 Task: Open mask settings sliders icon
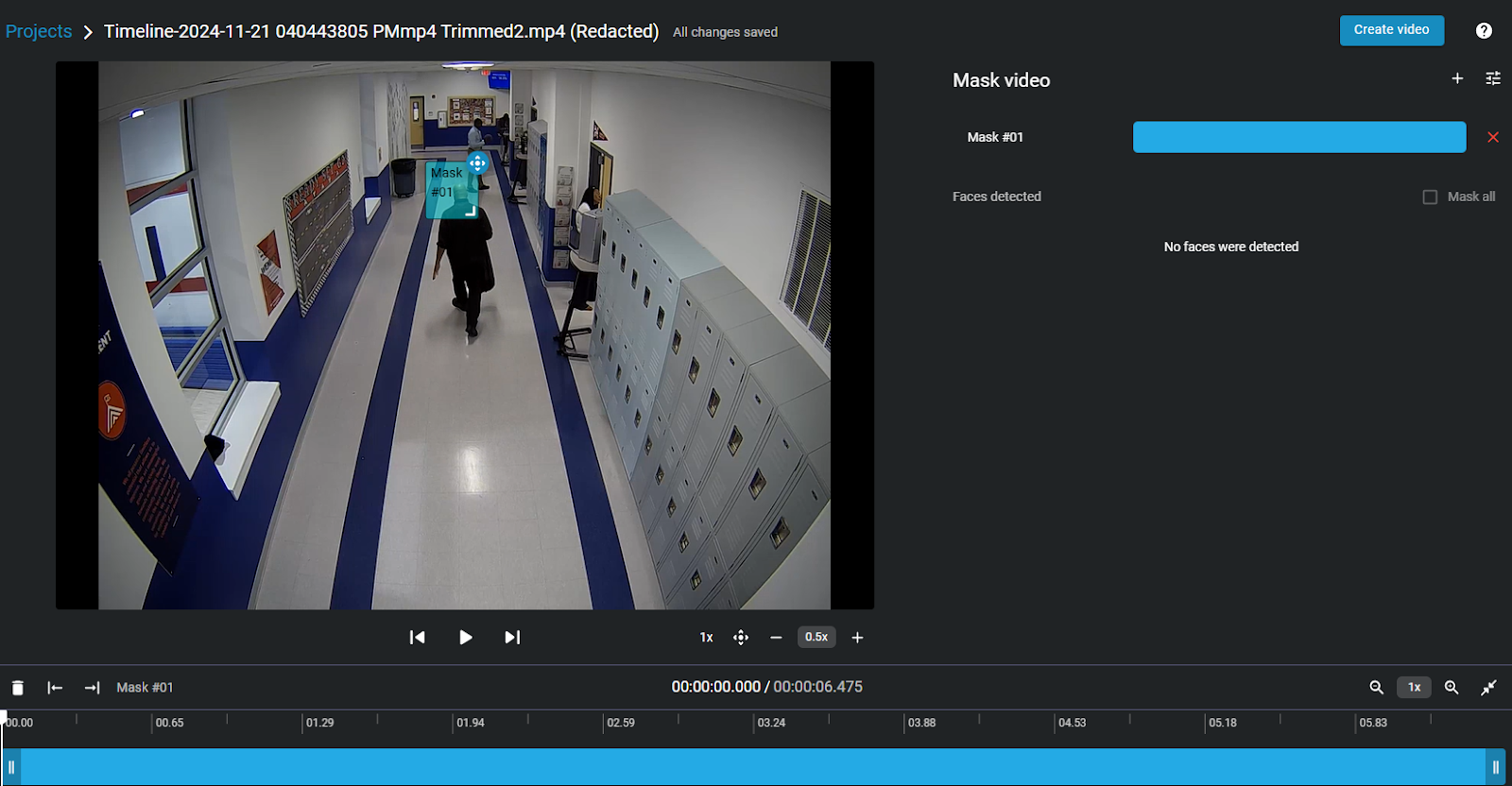(x=1493, y=78)
